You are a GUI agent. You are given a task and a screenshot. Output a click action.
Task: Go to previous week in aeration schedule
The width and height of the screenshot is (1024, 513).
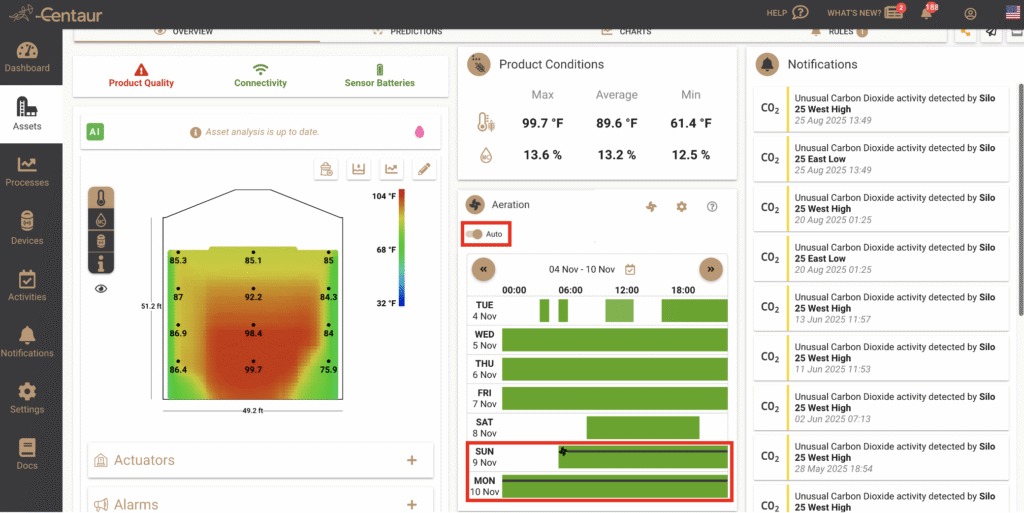[x=483, y=269]
